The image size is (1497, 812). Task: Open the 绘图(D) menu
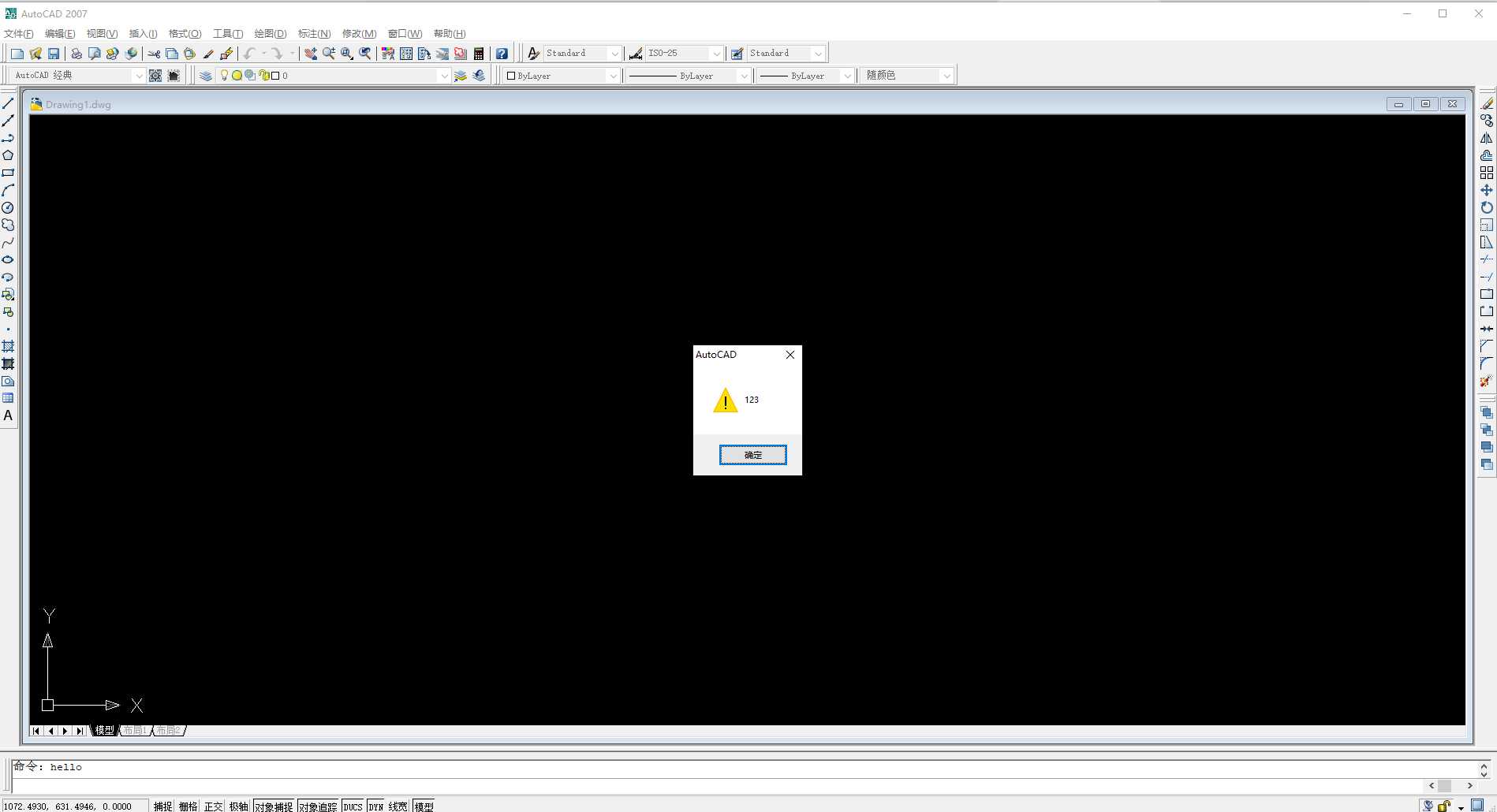coord(270,33)
